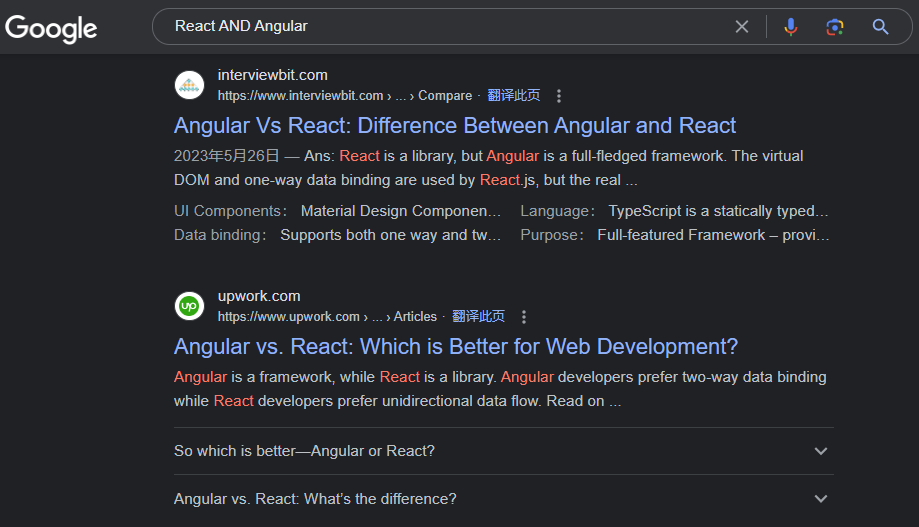This screenshot has width=919, height=527.
Task: Open the three-dot menu for interviewbit result
Action: [x=559, y=96]
